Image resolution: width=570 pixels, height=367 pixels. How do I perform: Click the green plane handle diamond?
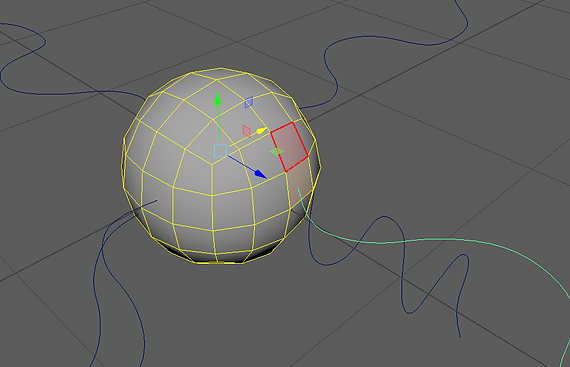point(276,152)
